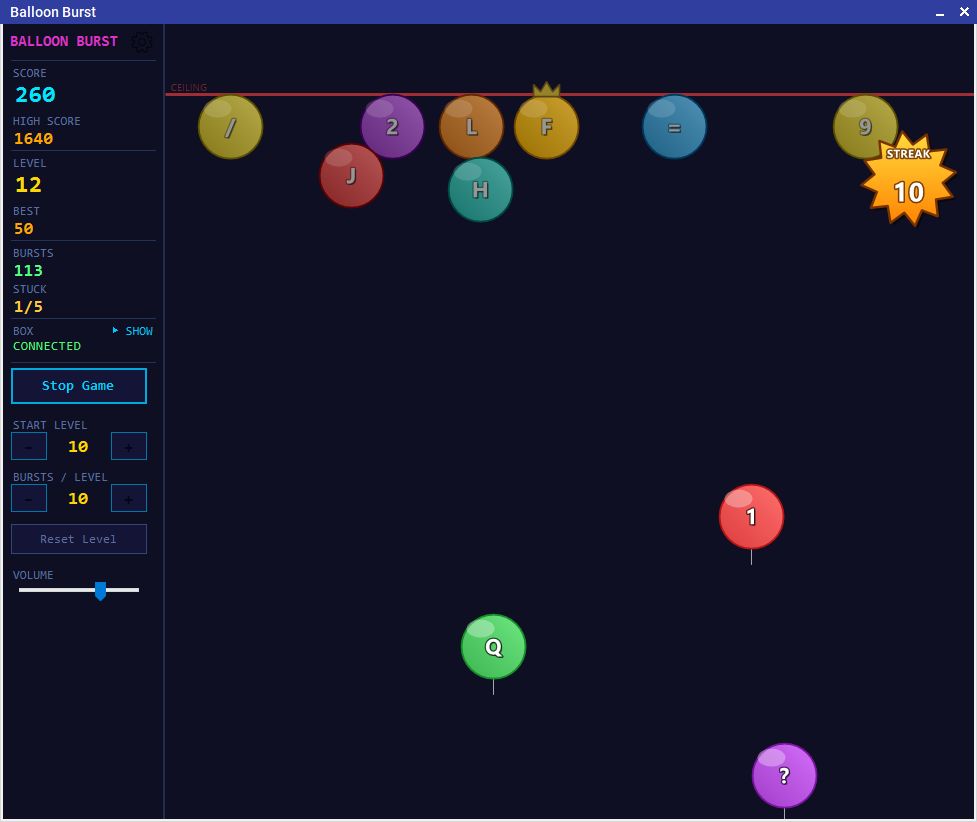Click the level number 12

pyautogui.click(x=28, y=185)
